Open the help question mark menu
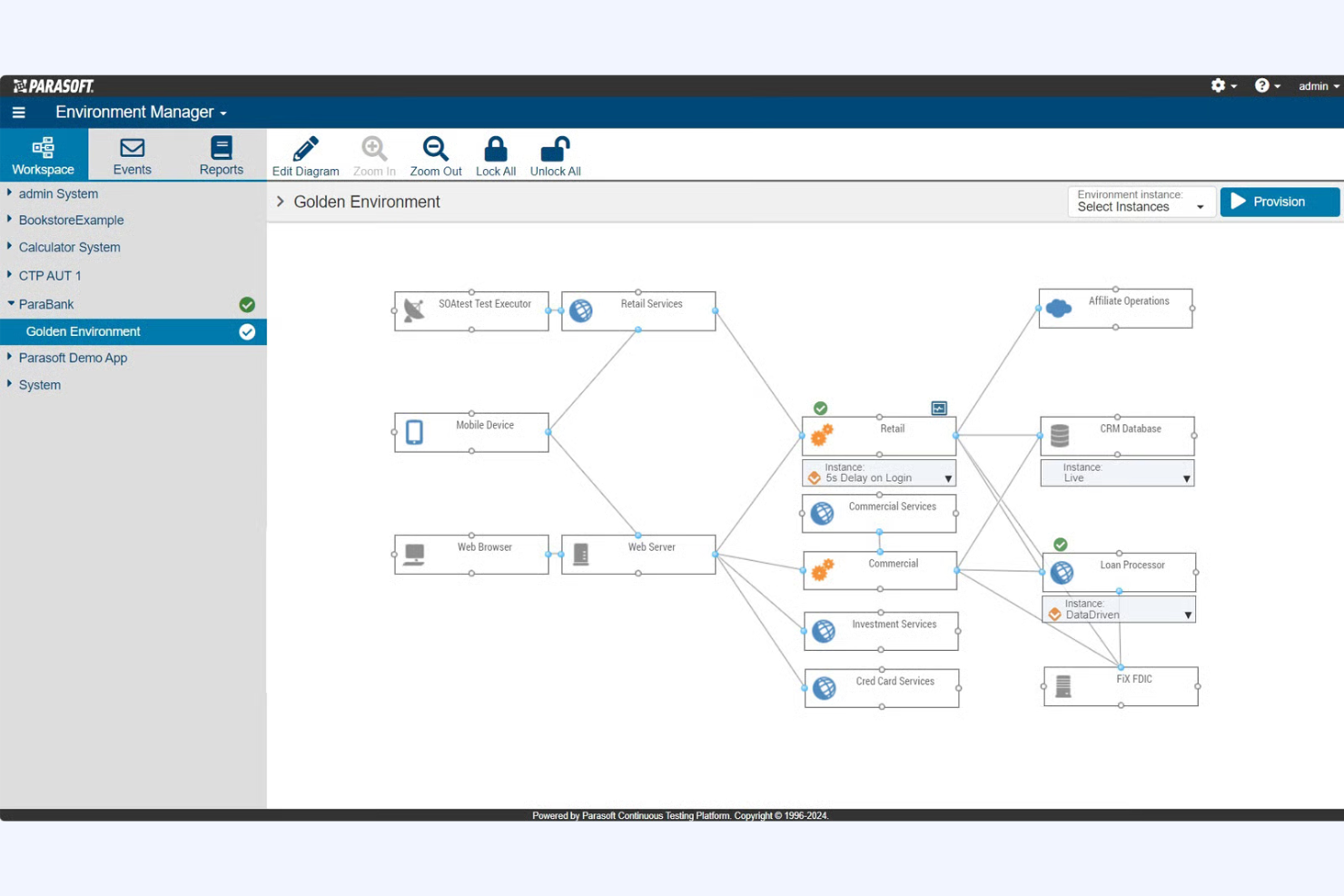Screen dimensions: 1344x896 click(x=1267, y=85)
